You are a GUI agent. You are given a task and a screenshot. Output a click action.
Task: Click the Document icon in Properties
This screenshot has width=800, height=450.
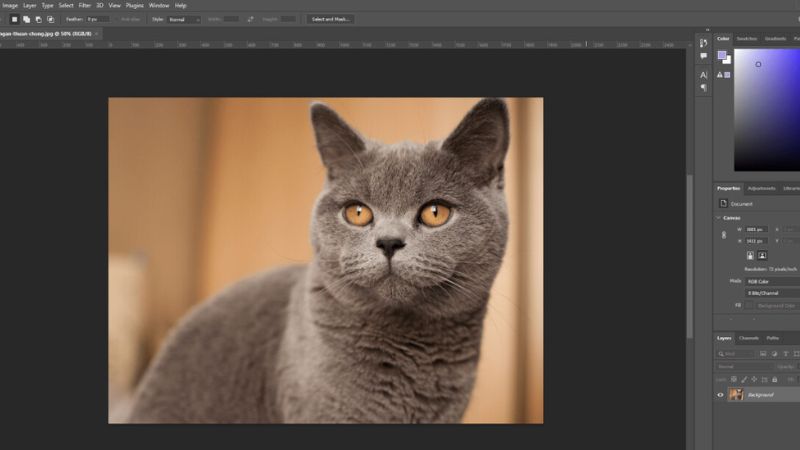click(x=723, y=204)
